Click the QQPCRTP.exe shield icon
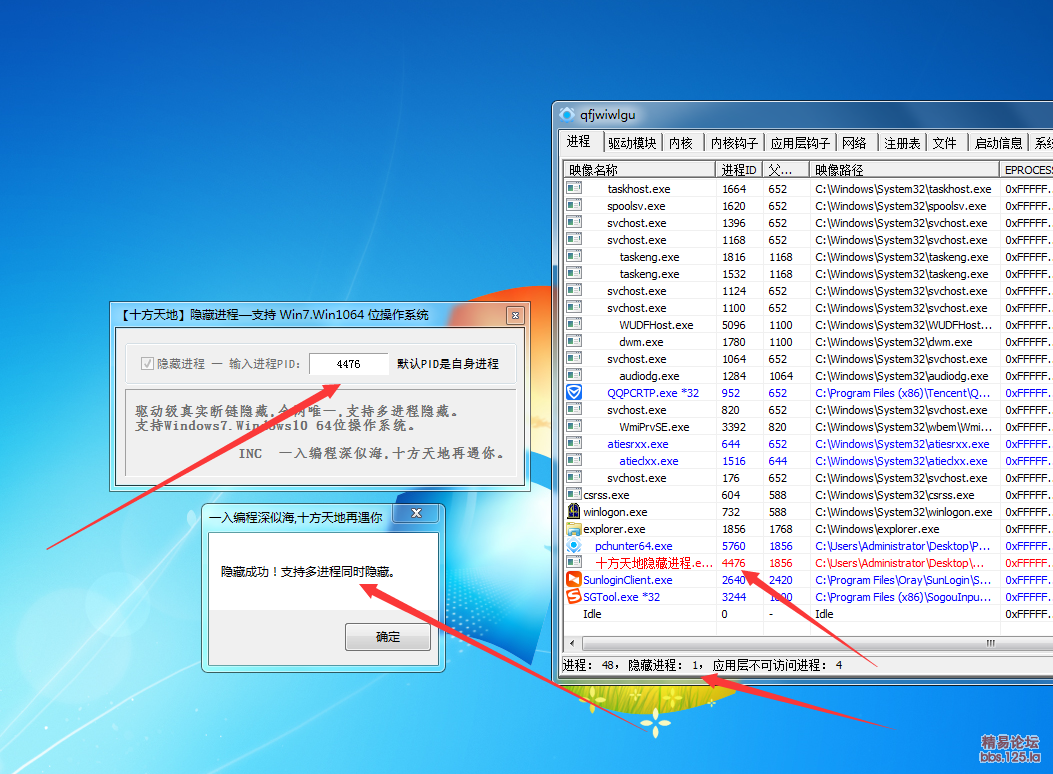1053x774 pixels. tap(574, 393)
